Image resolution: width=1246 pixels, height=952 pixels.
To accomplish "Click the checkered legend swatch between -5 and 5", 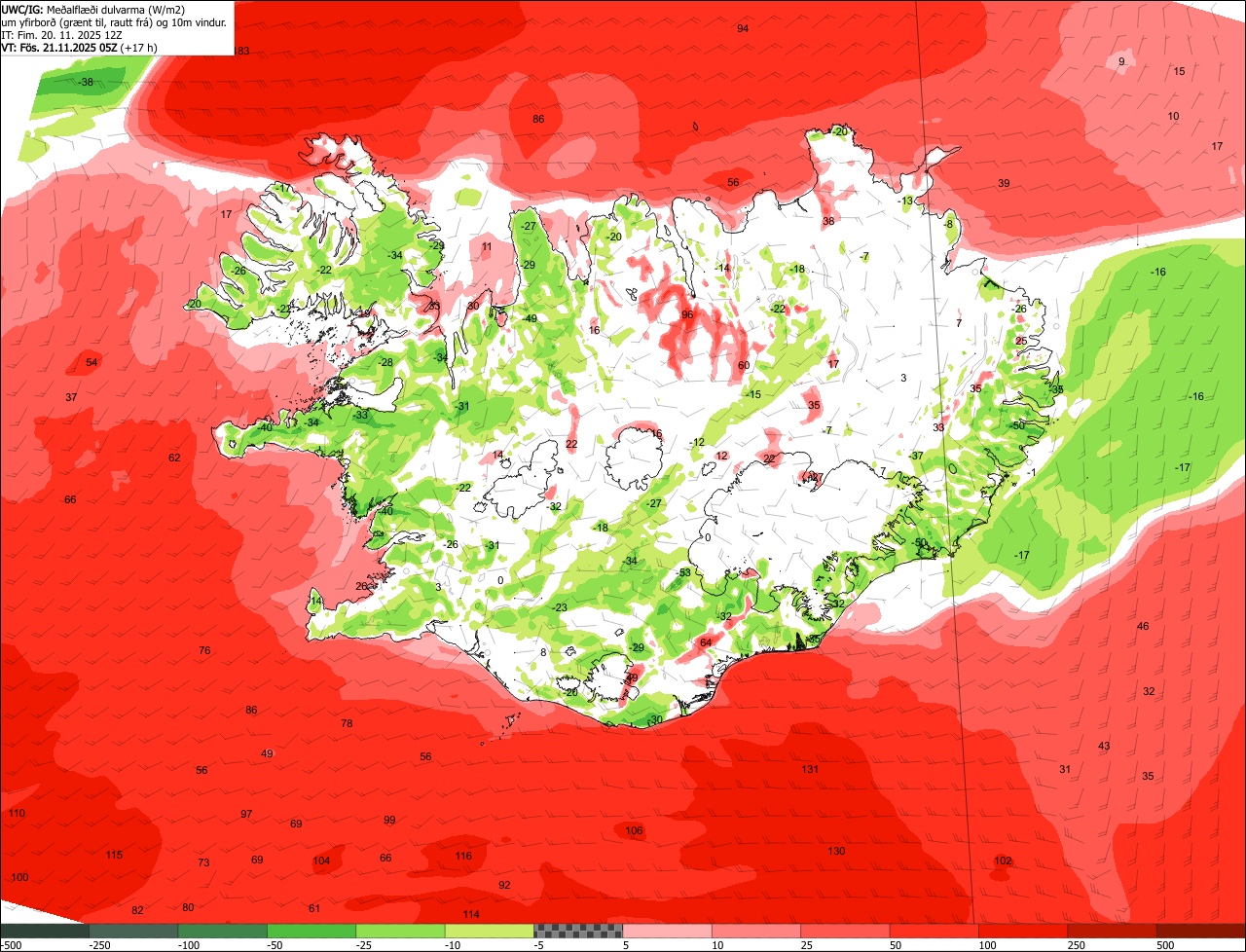I will [578, 931].
